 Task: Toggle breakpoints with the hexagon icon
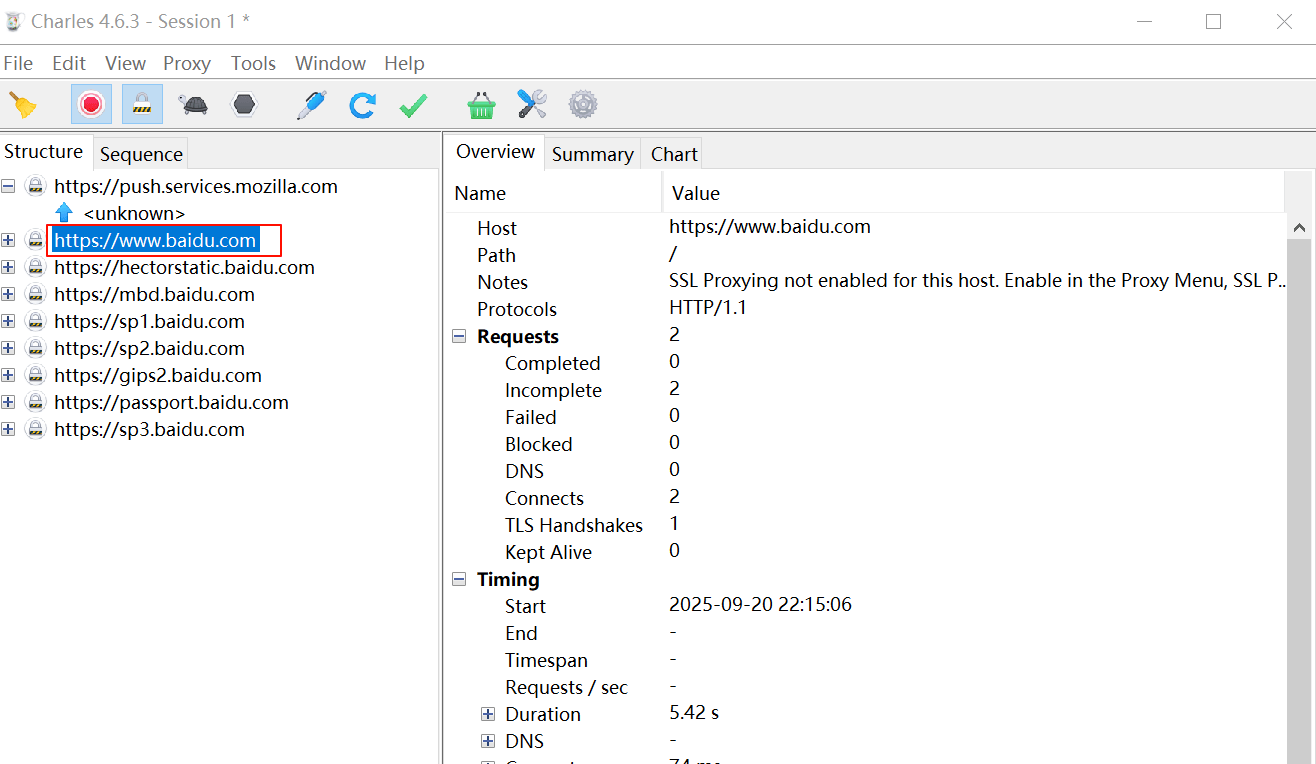(243, 105)
